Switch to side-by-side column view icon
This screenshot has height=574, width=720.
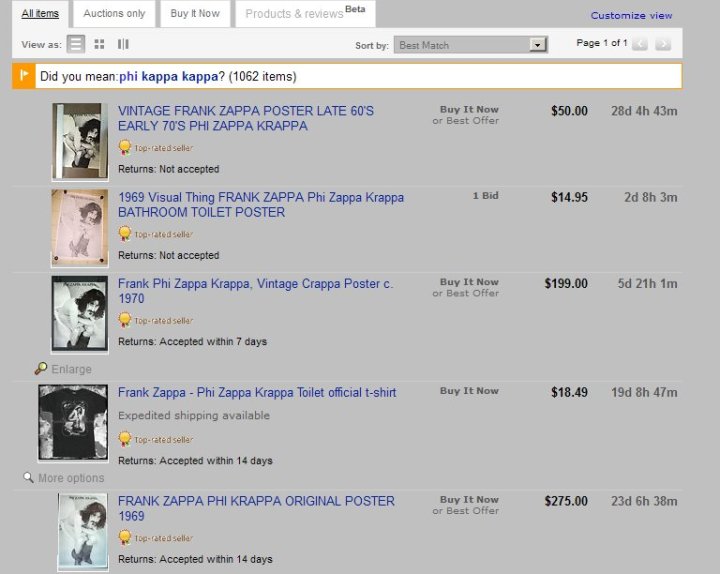(x=123, y=44)
